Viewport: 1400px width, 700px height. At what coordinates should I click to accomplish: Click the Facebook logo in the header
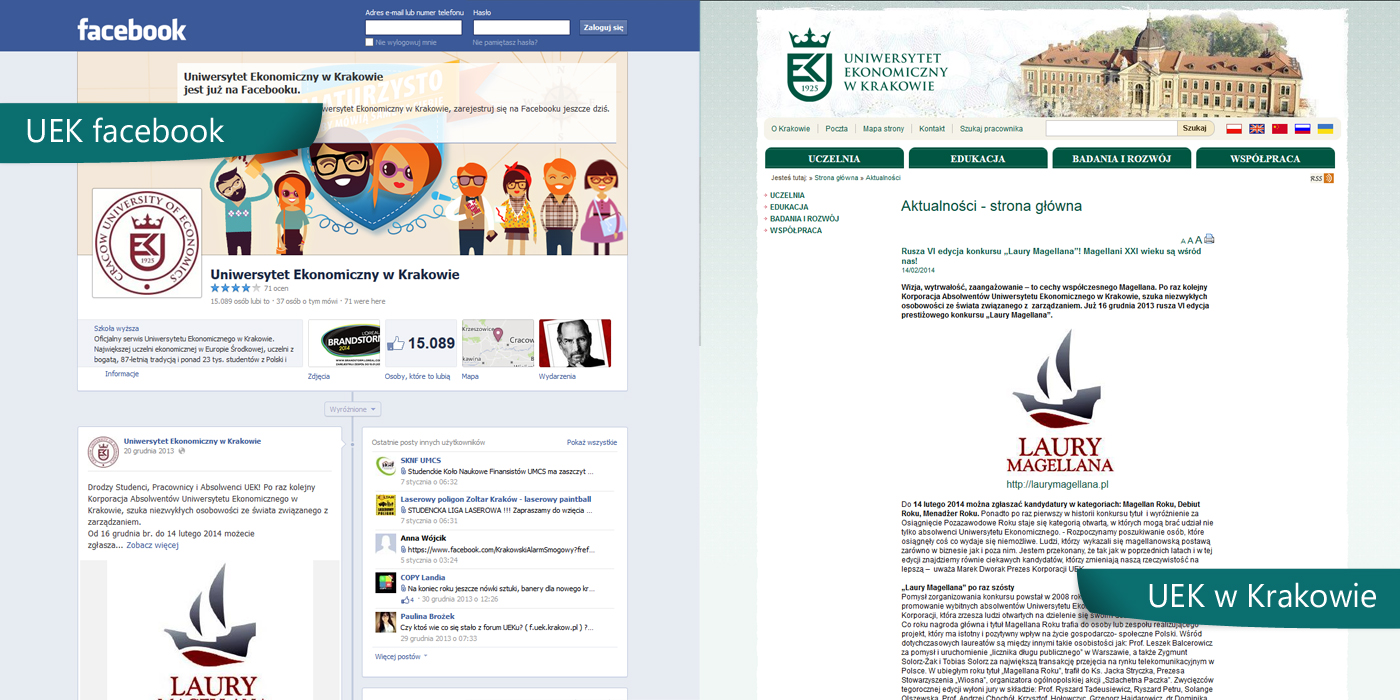tap(132, 30)
